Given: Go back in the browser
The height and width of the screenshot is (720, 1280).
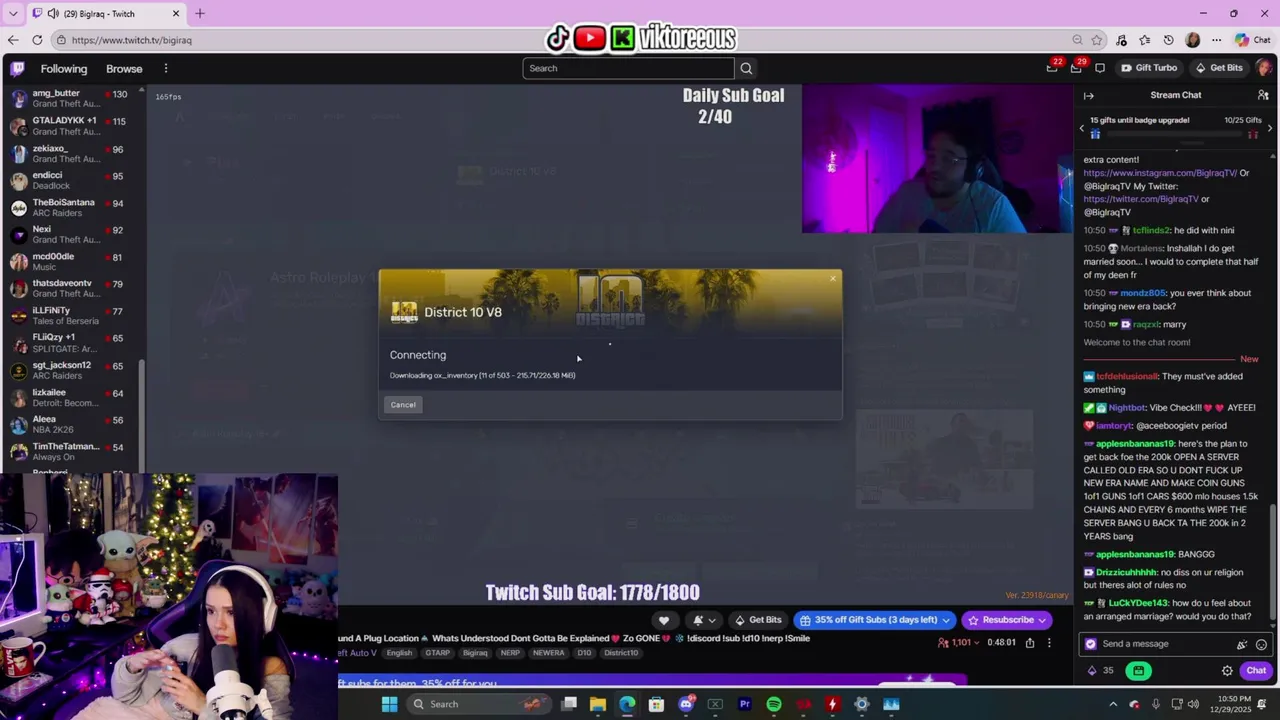Looking at the screenshot, I should [13, 40].
